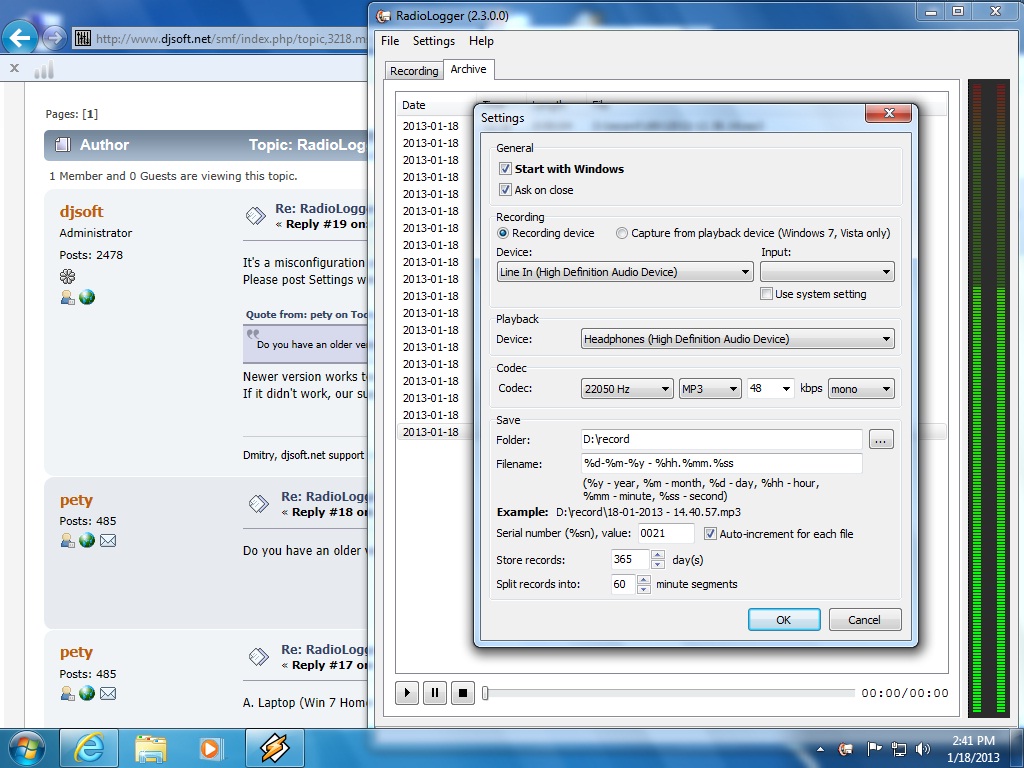Image resolution: width=1024 pixels, height=768 pixels.
Task: Open the File menu
Action: tap(390, 40)
